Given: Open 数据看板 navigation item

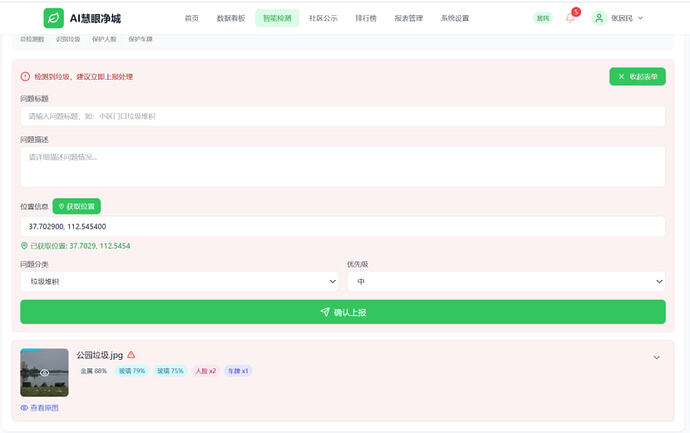Looking at the screenshot, I should (x=231, y=18).
